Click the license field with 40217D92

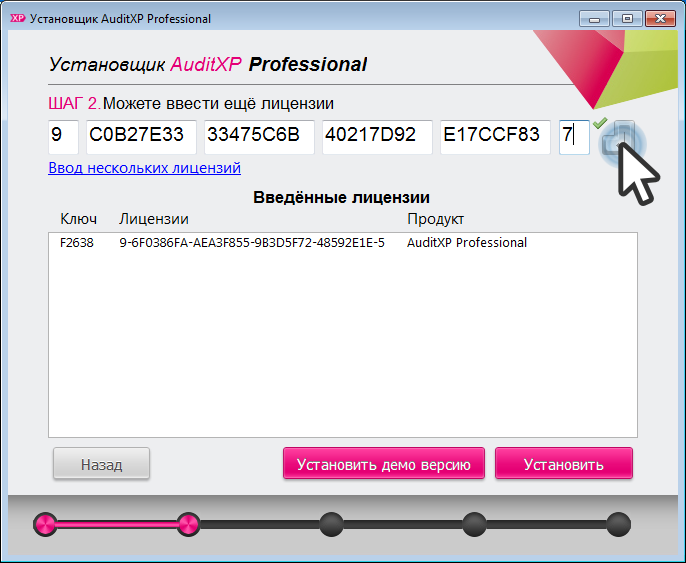377,137
